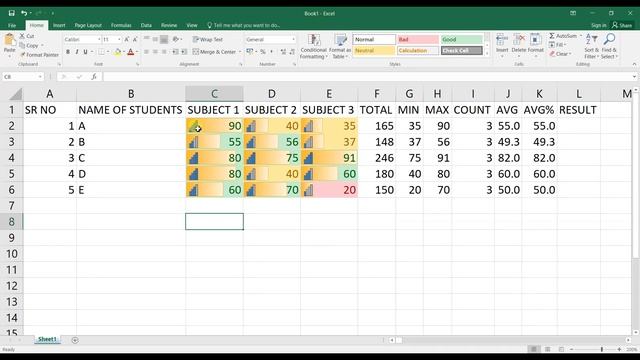Screen dimensions: 640x360
Task: Apply the red font color icon
Action: (x=131, y=52)
